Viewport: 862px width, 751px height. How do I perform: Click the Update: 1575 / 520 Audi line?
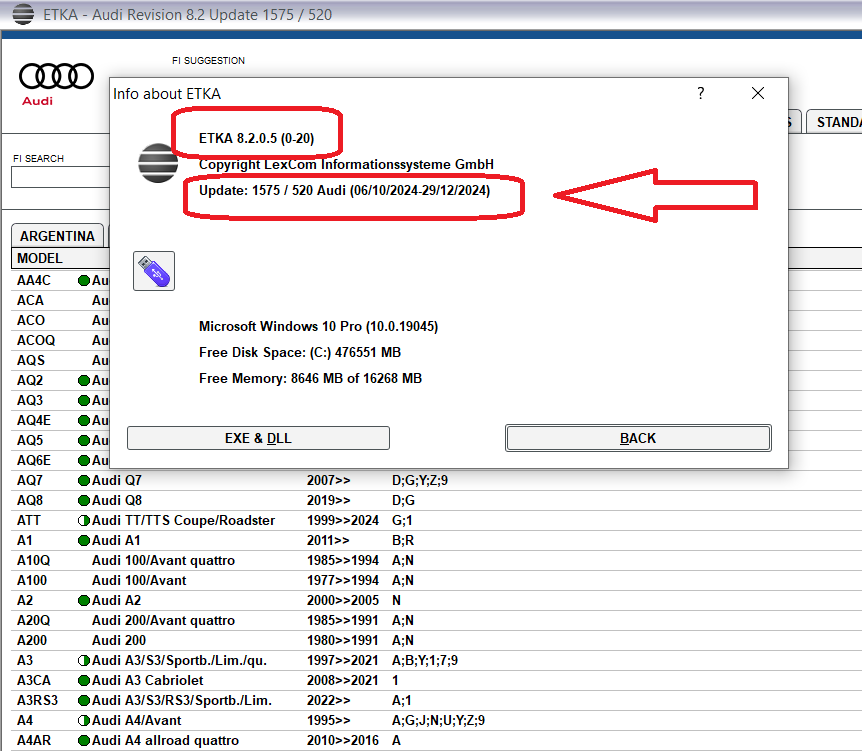345,190
